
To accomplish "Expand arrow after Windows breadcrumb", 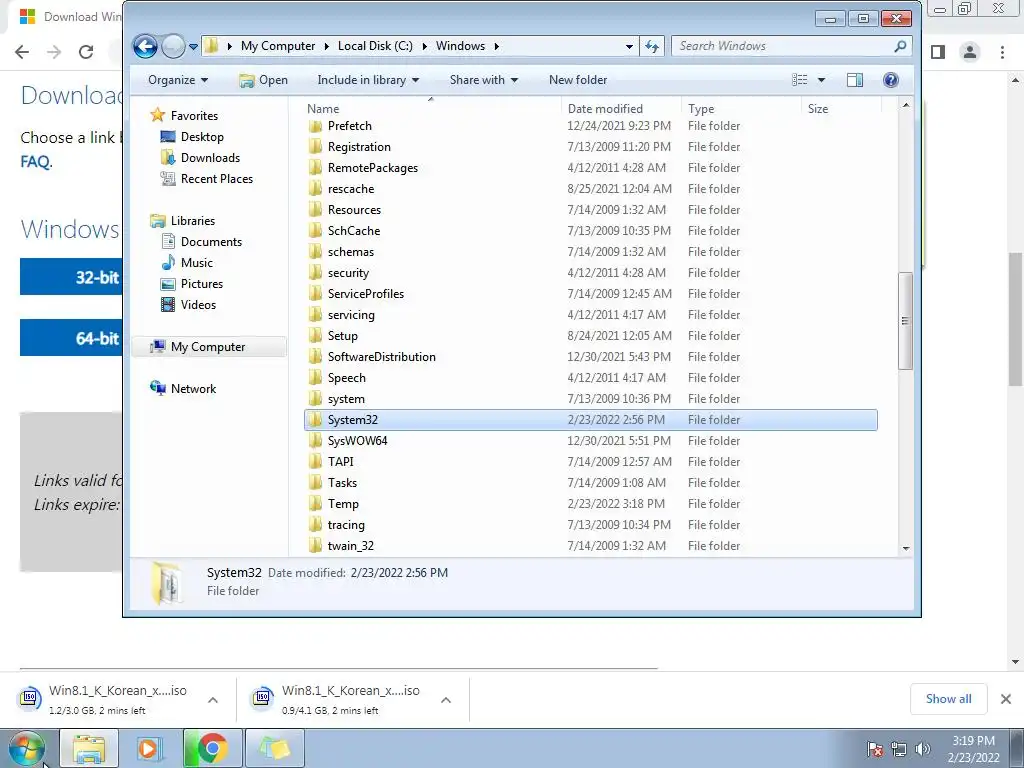I will [x=497, y=46].
